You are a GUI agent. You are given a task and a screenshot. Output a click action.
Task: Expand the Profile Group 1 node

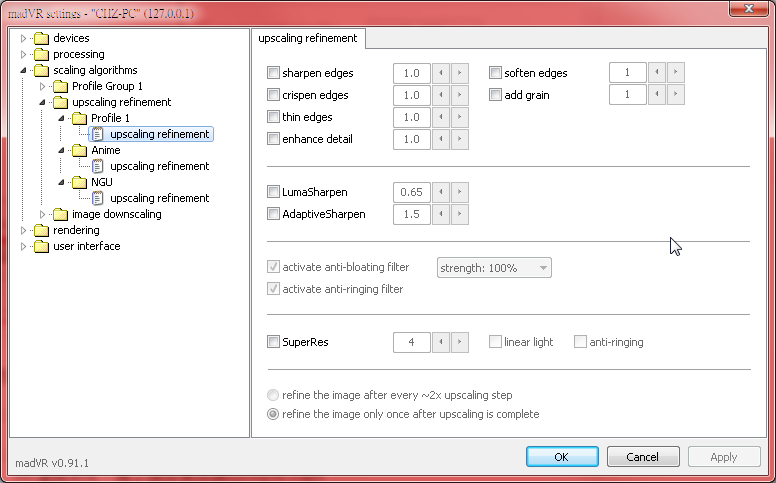coord(42,86)
